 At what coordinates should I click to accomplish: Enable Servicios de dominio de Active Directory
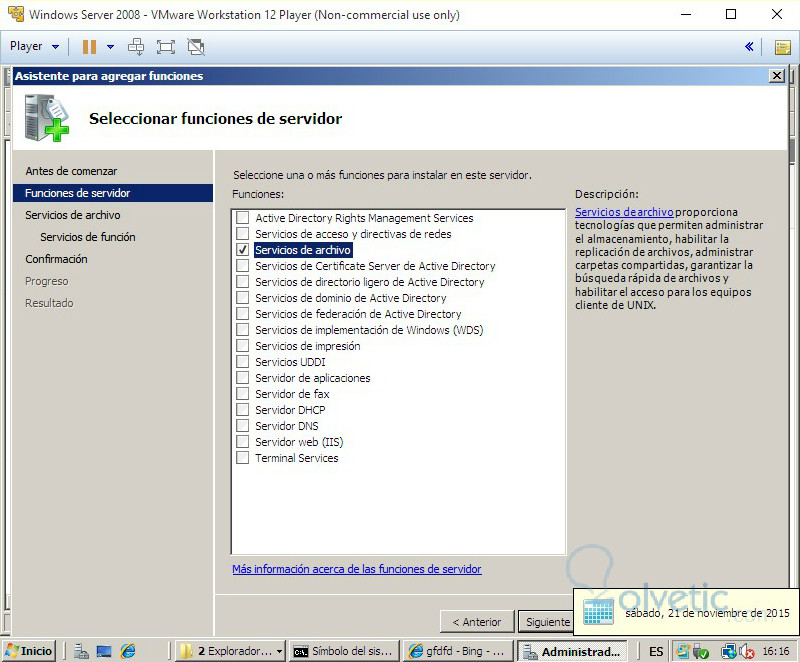242,298
